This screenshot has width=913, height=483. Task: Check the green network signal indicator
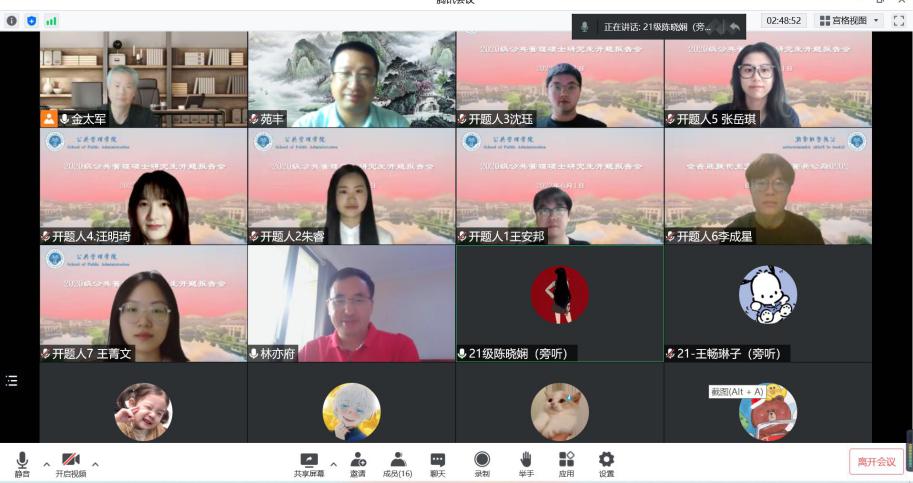tap(51, 20)
